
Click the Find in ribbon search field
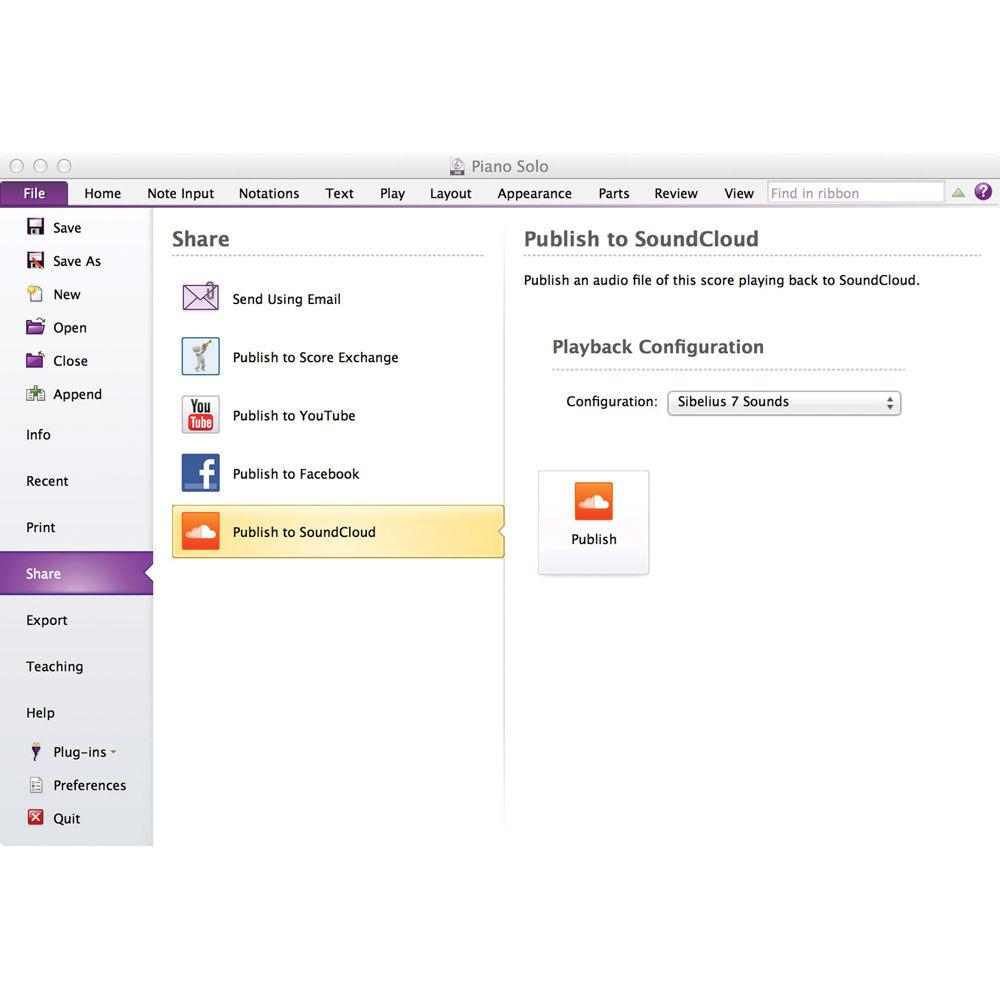[855, 193]
